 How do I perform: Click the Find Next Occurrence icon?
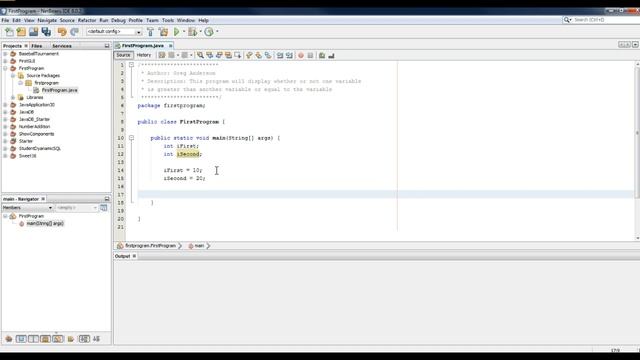[x=219, y=55]
